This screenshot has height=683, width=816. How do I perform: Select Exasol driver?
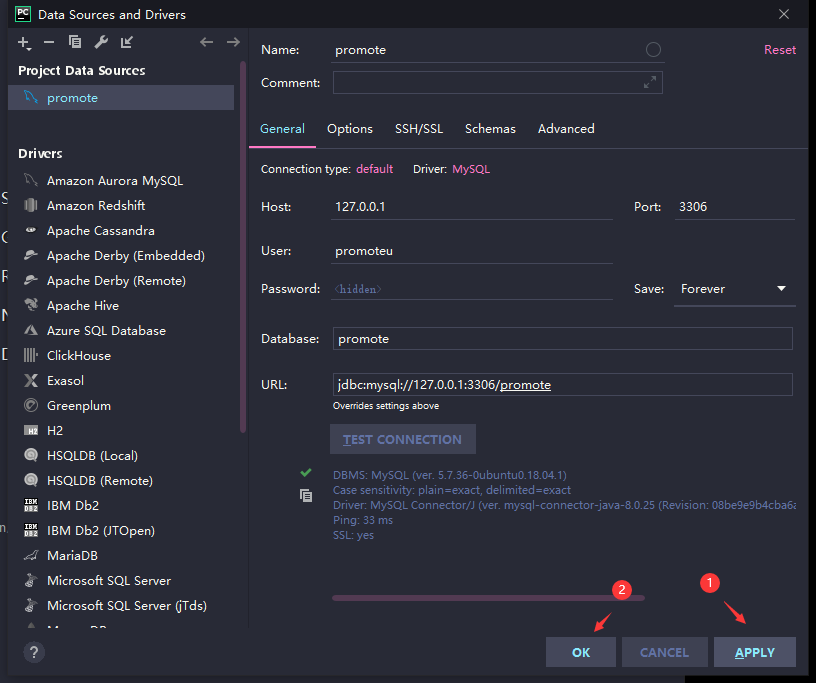(65, 381)
